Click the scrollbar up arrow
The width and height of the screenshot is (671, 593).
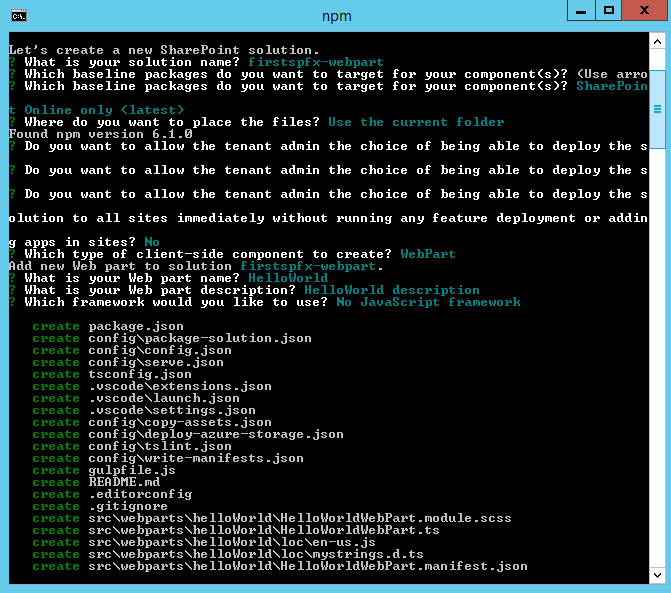coord(657,42)
